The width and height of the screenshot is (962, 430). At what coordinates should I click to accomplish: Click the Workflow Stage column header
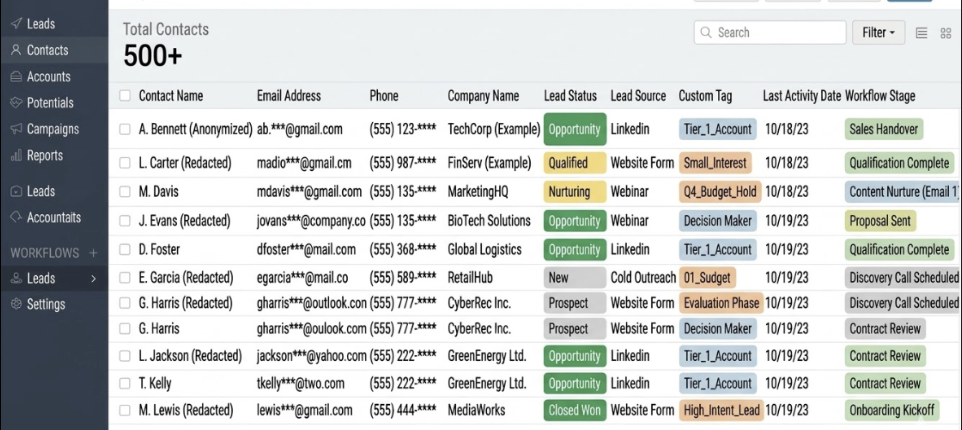[x=880, y=96]
